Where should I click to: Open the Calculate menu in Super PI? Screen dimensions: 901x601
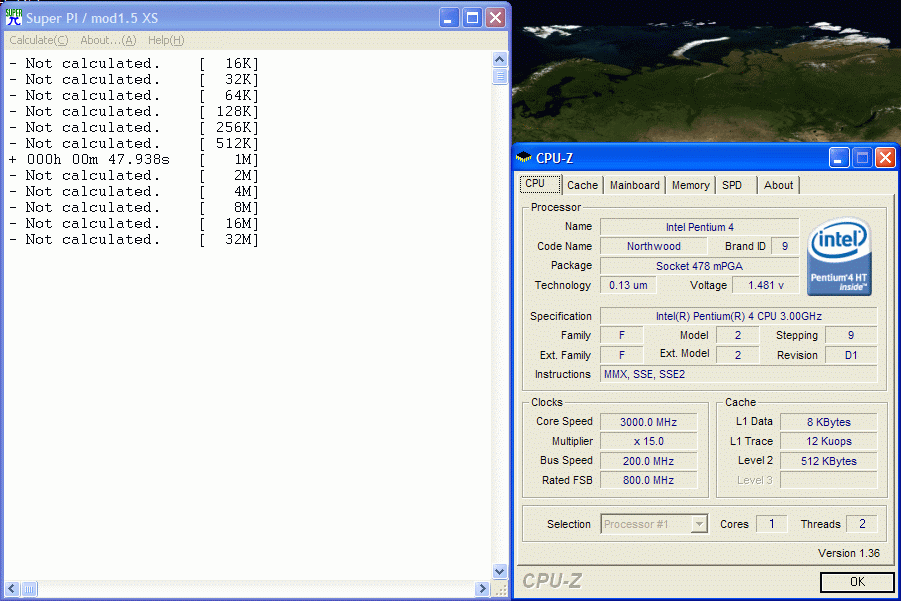coord(38,40)
